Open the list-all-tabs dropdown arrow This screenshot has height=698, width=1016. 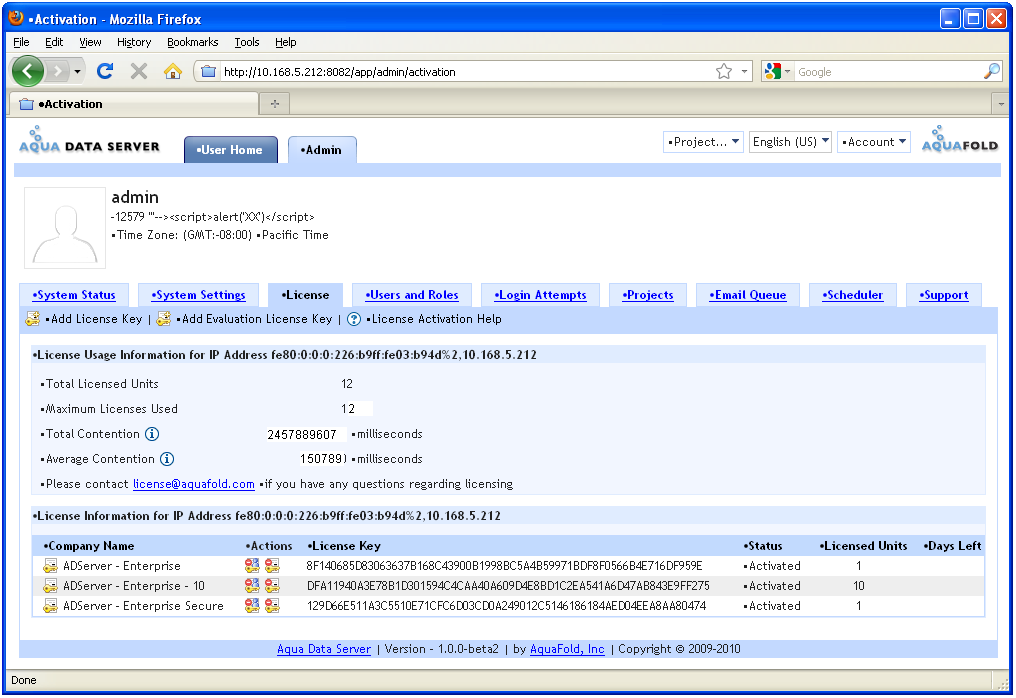pyautogui.click(x=1000, y=104)
